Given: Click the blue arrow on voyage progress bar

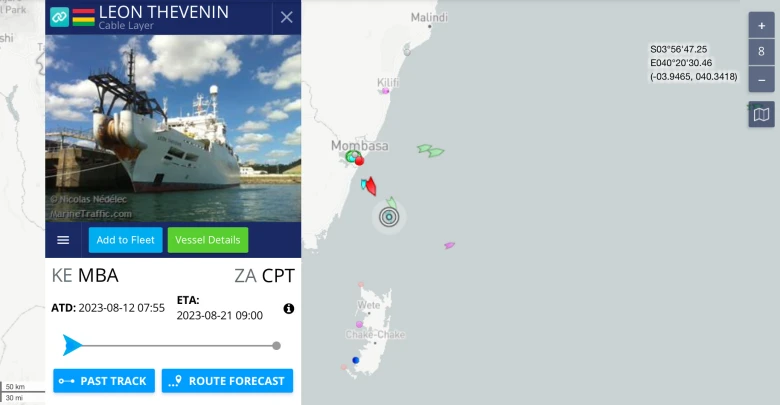Looking at the screenshot, I should pos(72,345).
